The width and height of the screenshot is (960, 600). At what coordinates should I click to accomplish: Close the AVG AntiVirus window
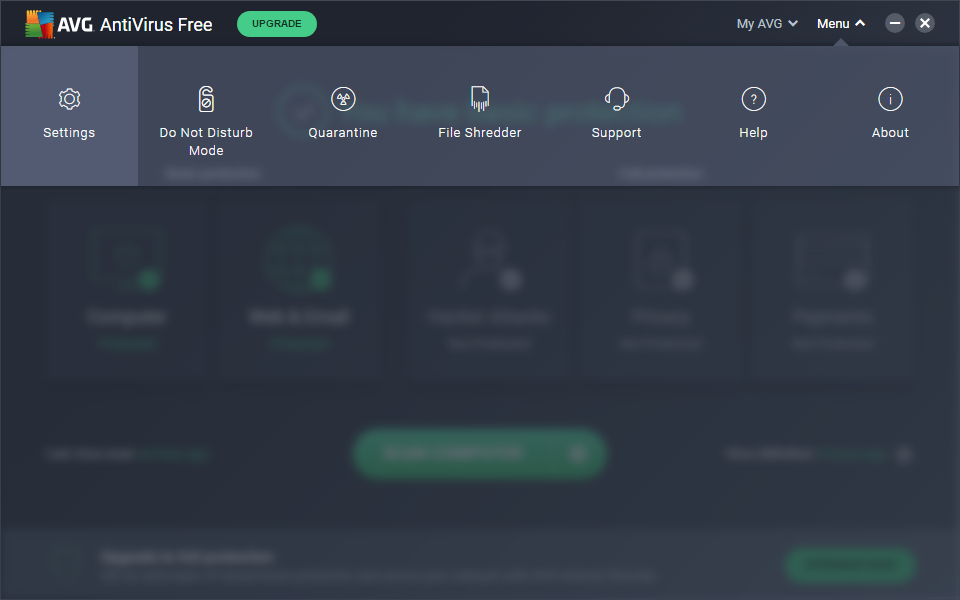click(924, 23)
